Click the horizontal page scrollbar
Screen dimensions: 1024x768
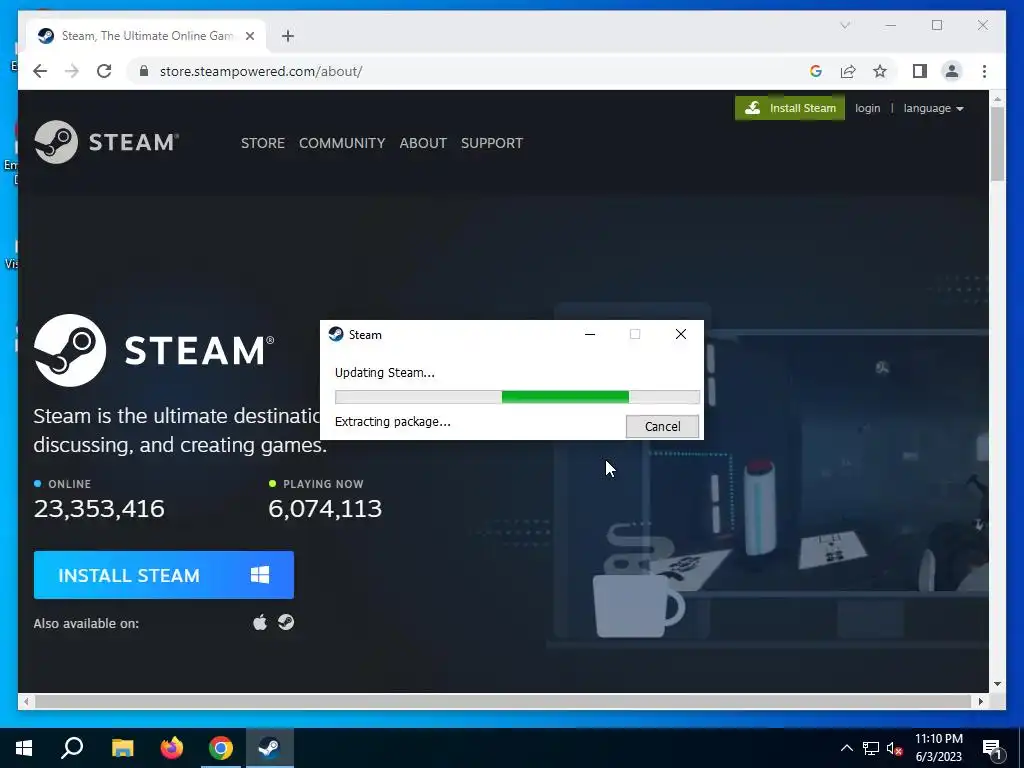(503, 701)
